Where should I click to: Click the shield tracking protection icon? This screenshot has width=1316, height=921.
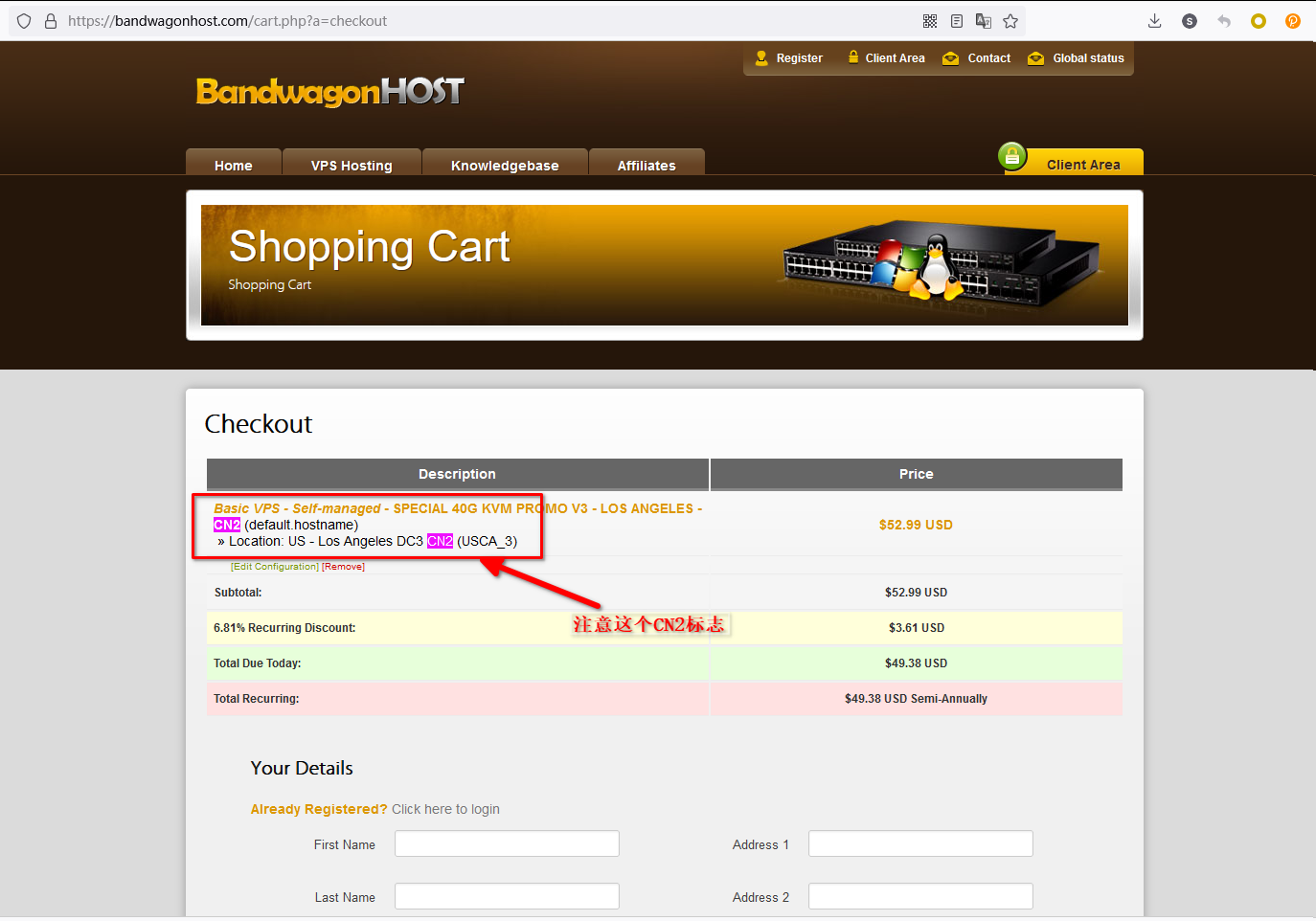coord(24,21)
